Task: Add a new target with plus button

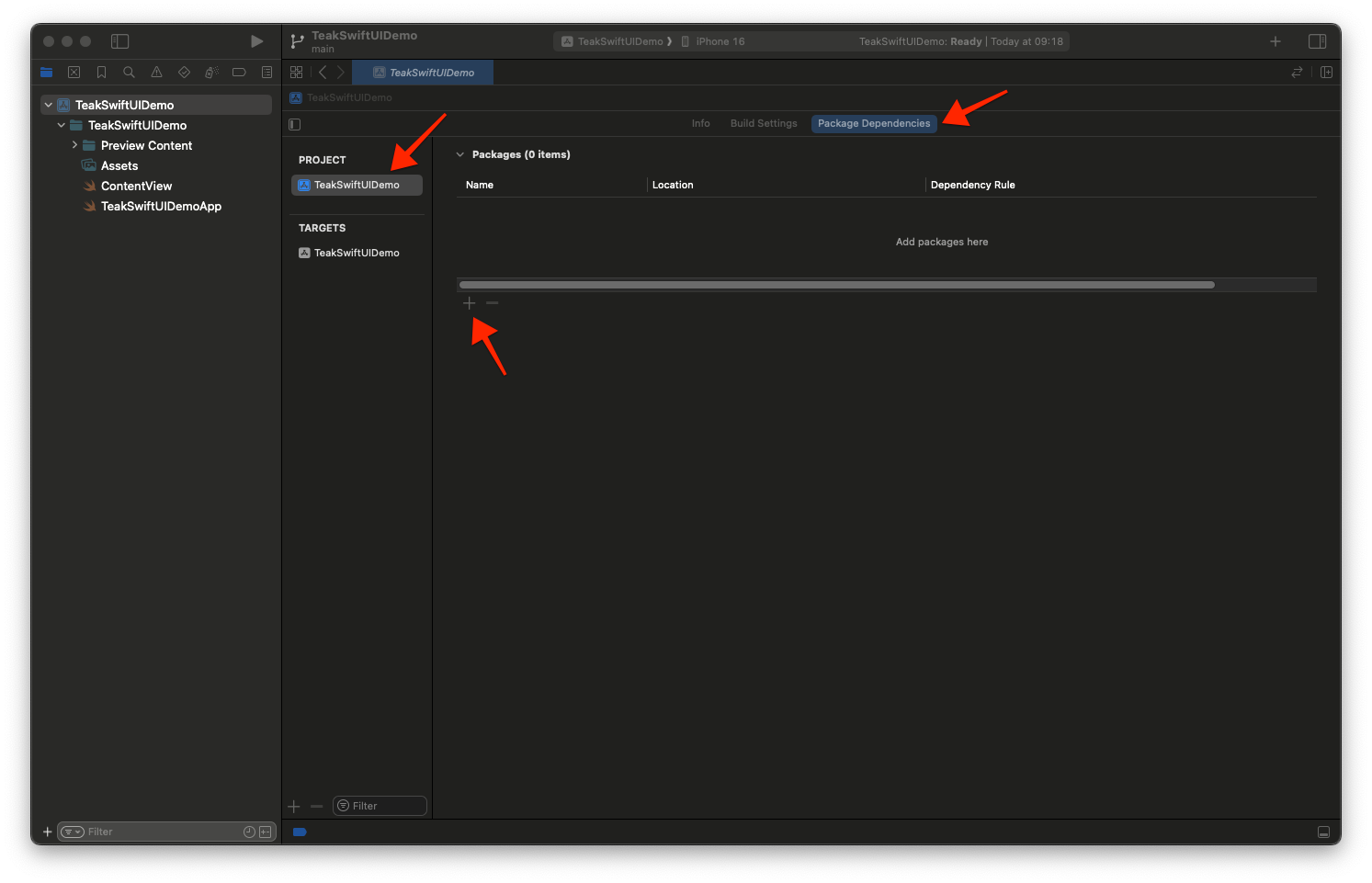Action: pos(294,806)
